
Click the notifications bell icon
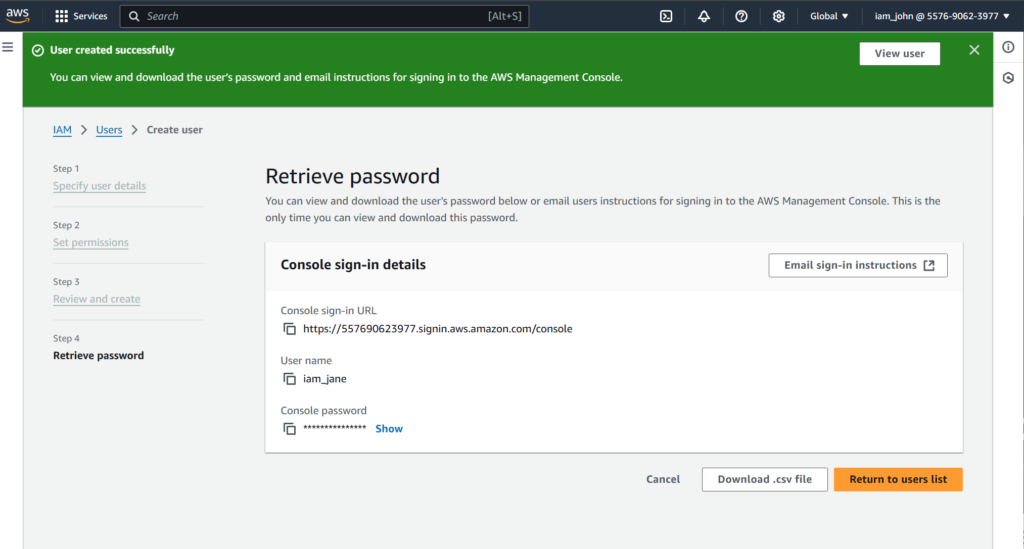pos(704,16)
